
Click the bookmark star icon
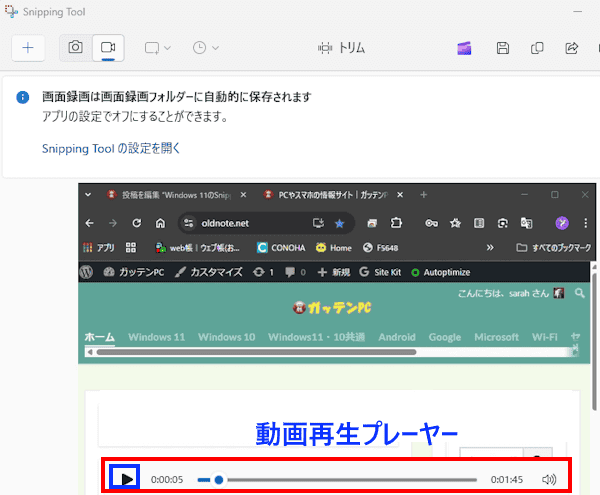point(339,223)
